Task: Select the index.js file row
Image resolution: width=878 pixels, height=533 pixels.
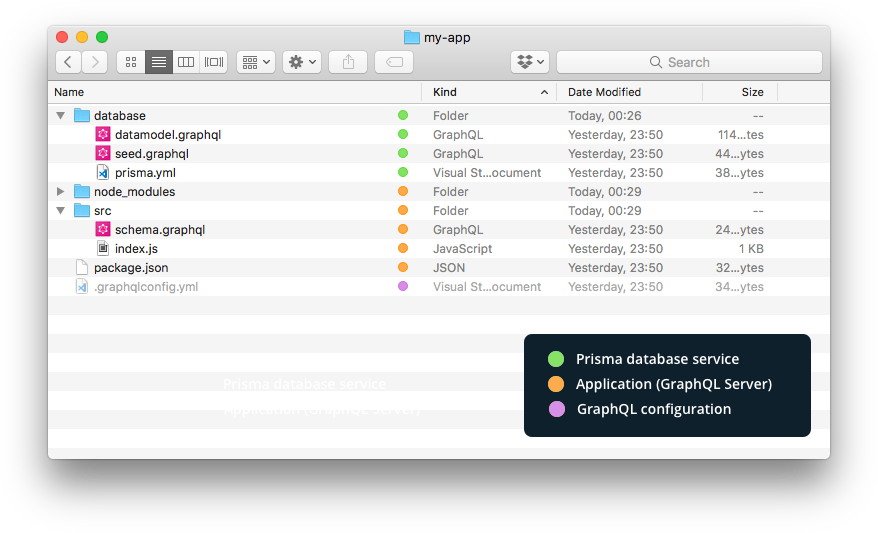Action: (439, 249)
